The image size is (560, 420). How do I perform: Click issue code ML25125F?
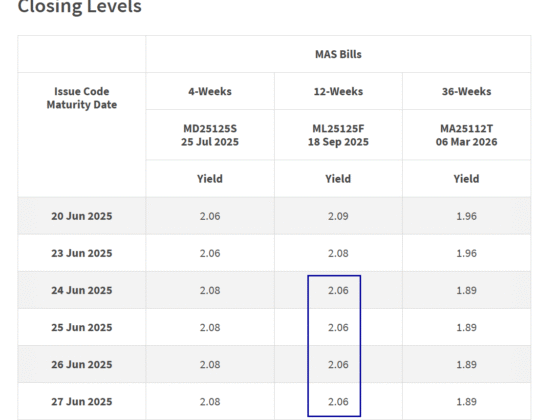pyautogui.click(x=338, y=129)
